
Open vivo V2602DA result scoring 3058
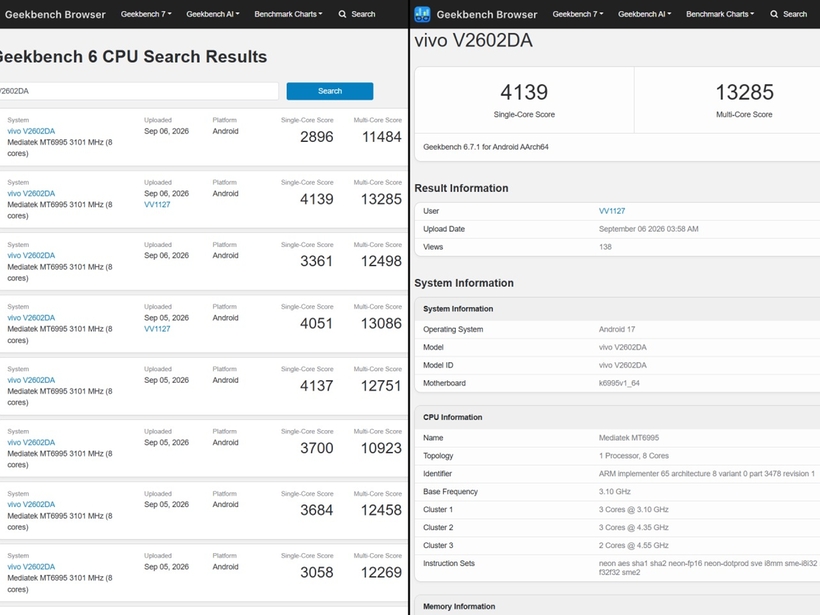[31, 566]
